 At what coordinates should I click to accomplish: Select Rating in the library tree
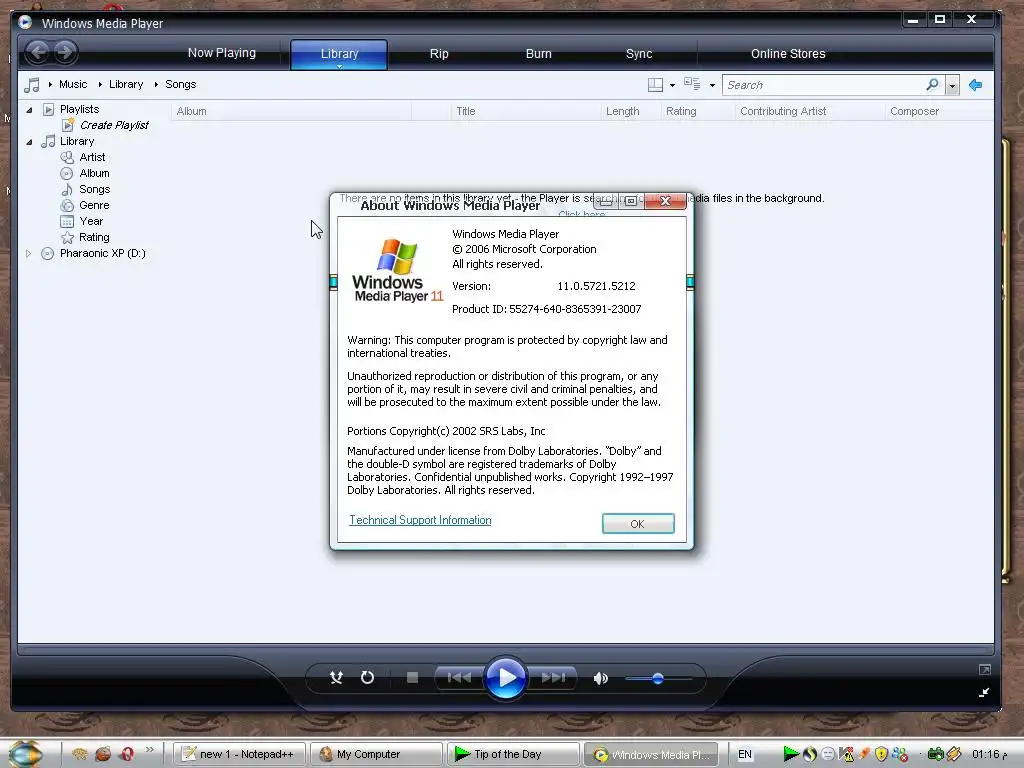click(x=93, y=237)
